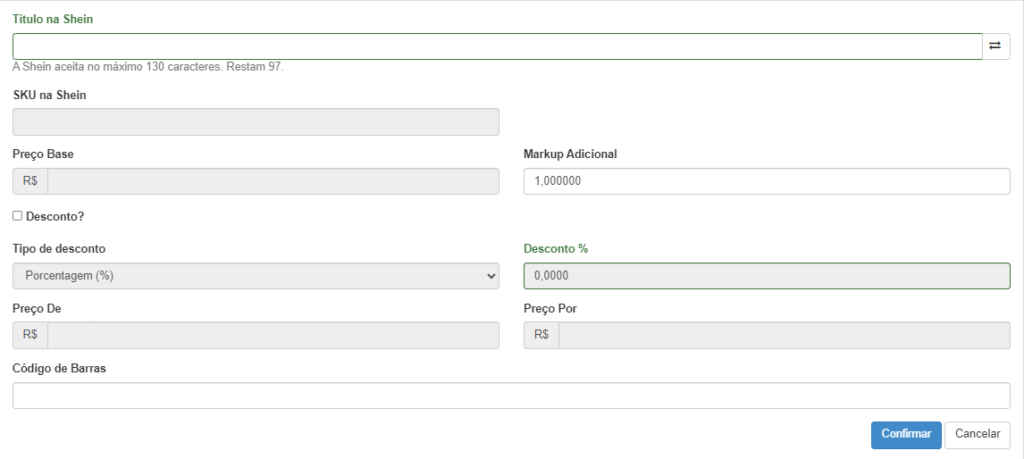Click the Preço De input field
This screenshot has height=459, width=1024.
(273, 335)
